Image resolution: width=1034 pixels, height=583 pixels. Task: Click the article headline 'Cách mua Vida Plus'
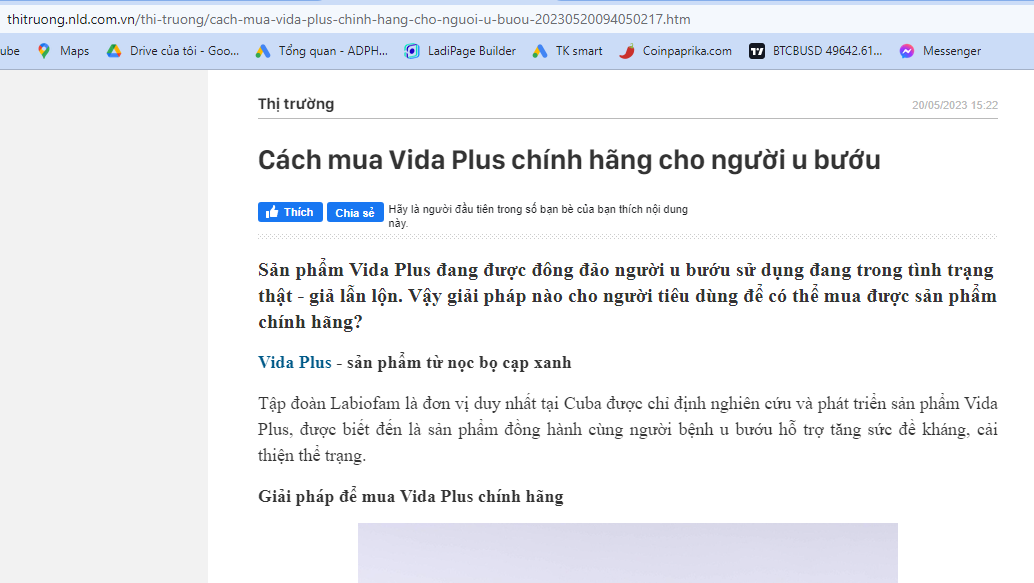click(x=569, y=160)
